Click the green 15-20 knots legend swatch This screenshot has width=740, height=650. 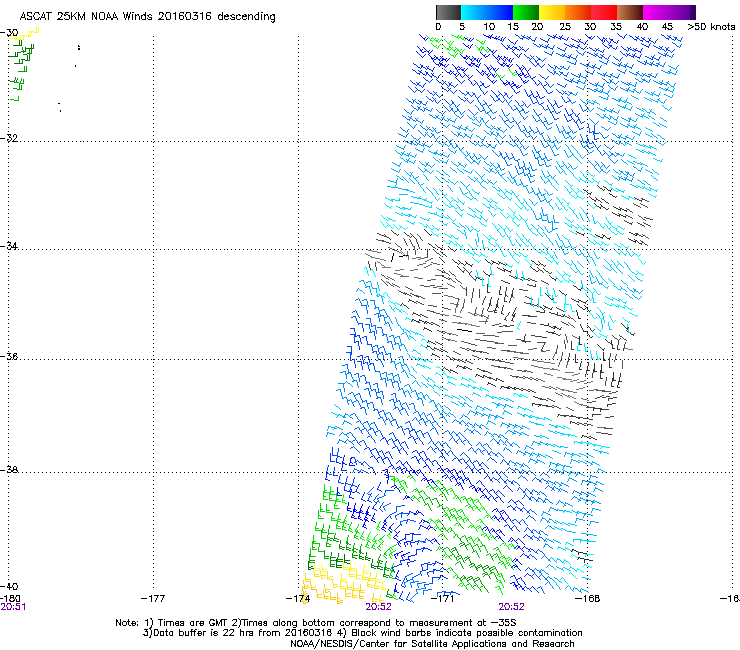[x=526, y=12]
